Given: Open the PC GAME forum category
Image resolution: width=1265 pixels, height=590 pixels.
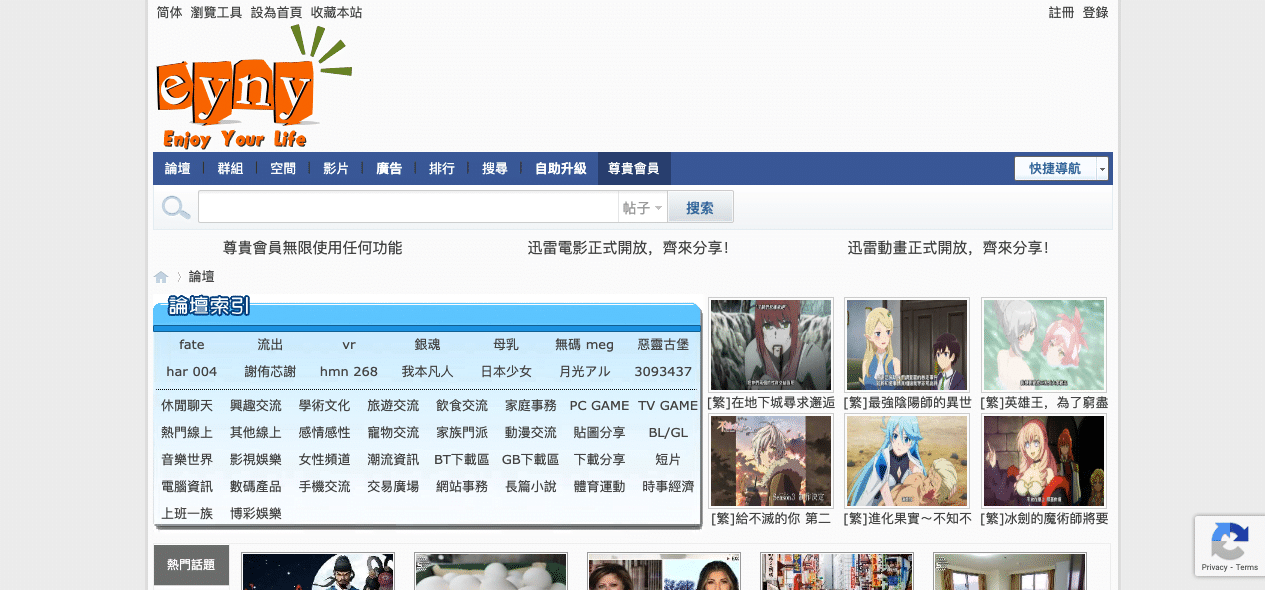Looking at the screenshot, I should pos(599,405).
